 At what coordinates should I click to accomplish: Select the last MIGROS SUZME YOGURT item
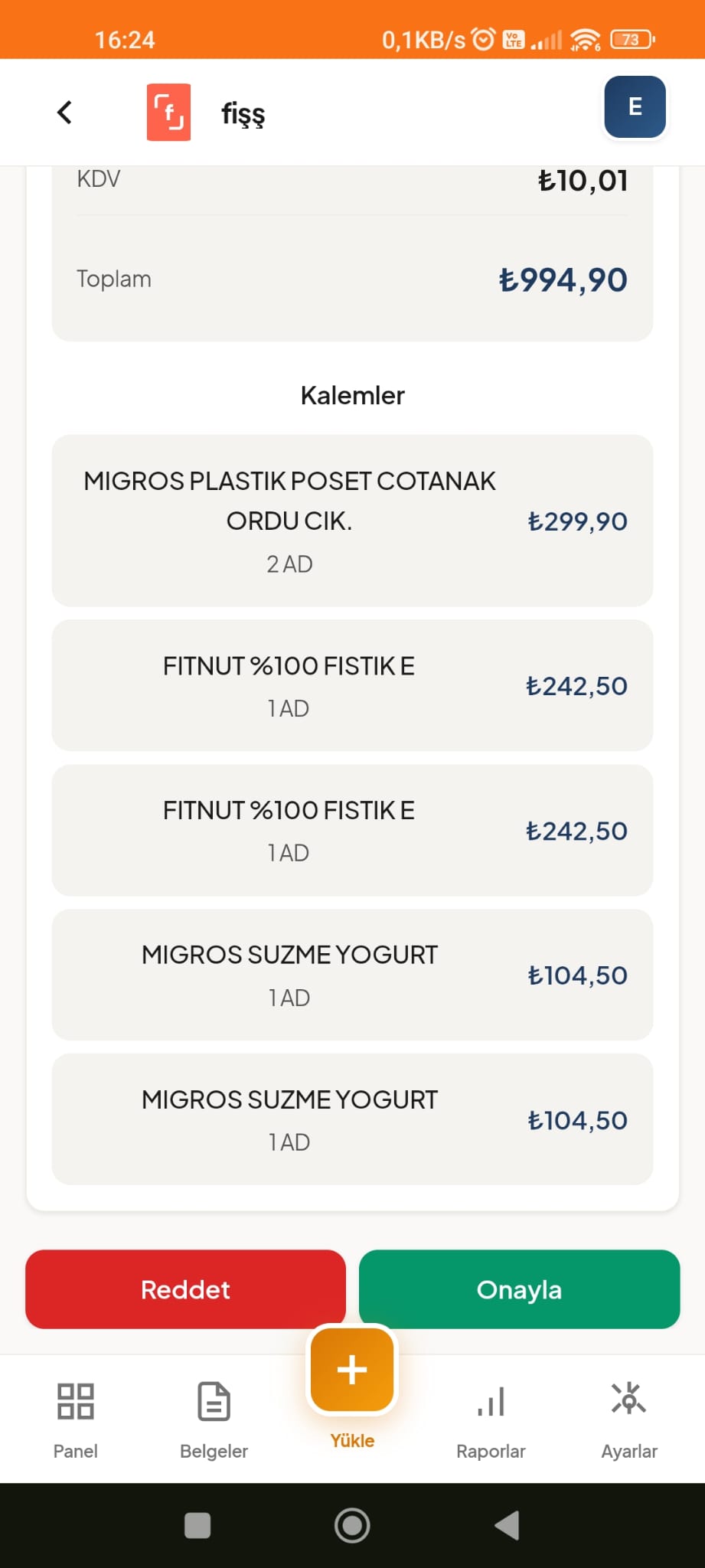(x=352, y=1119)
